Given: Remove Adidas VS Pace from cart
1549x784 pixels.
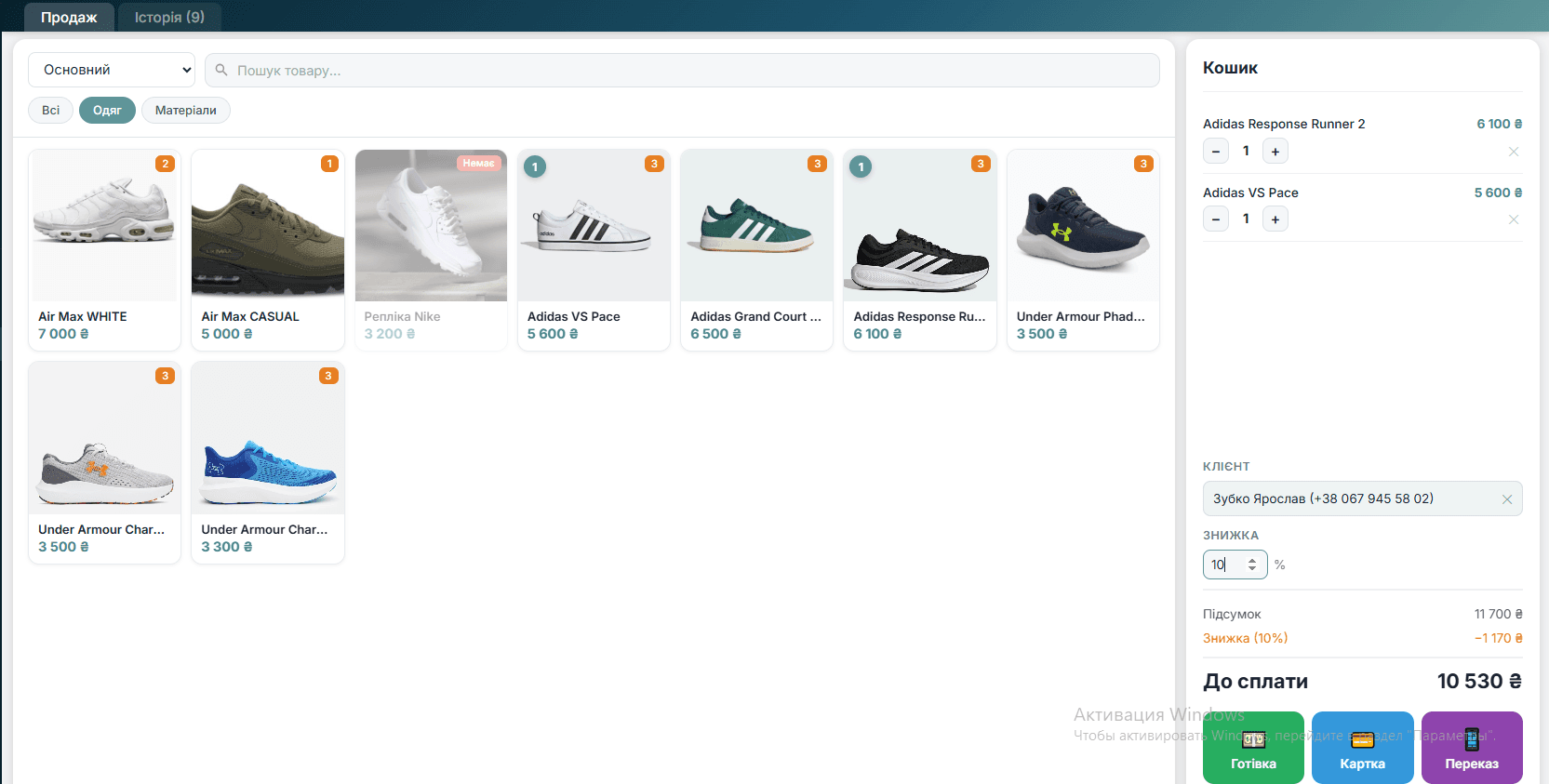Looking at the screenshot, I should [x=1514, y=219].
